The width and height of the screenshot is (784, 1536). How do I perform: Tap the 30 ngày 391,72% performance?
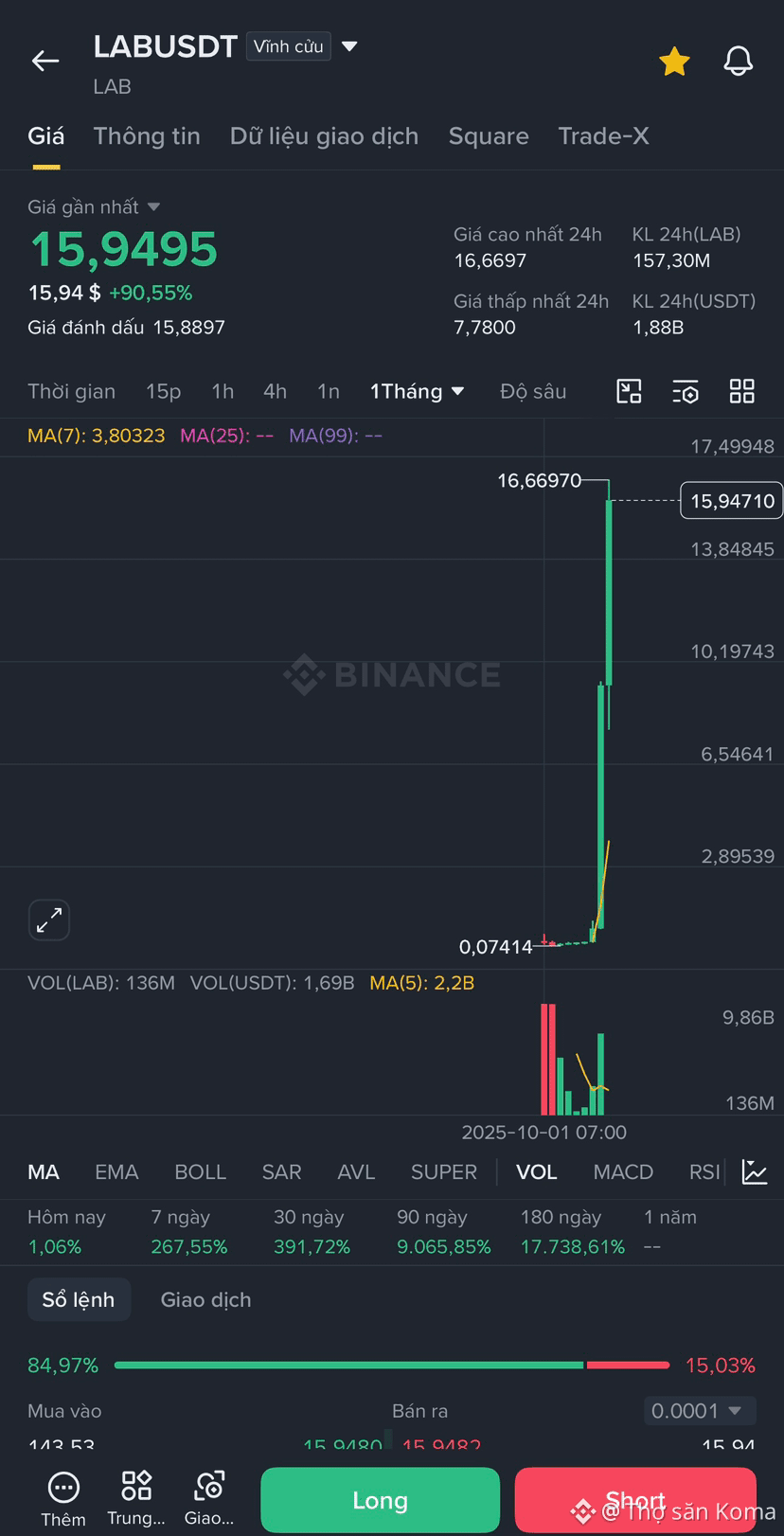coord(312,1231)
